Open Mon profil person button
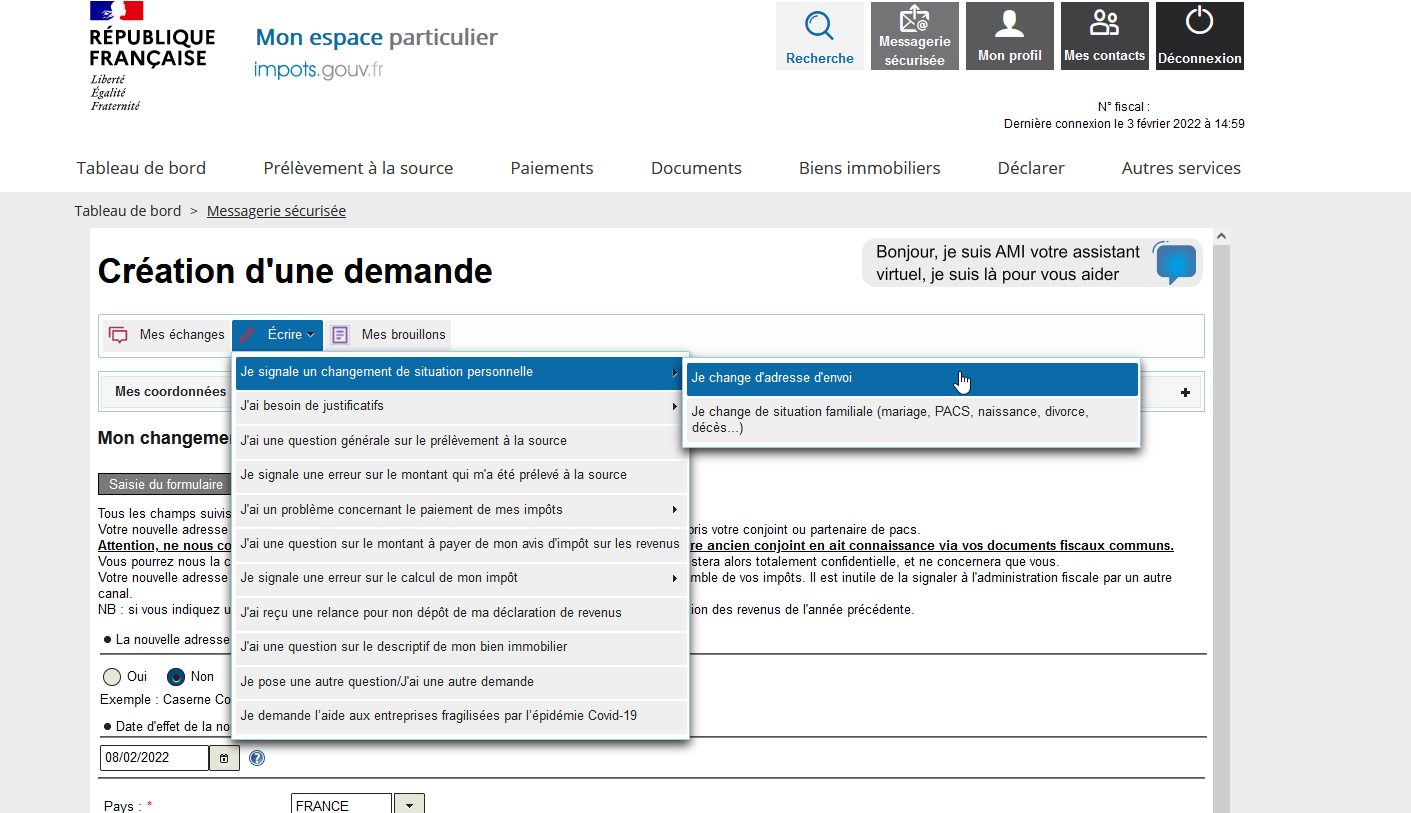The width and height of the screenshot is (1411, 813). coord(1010,36)
